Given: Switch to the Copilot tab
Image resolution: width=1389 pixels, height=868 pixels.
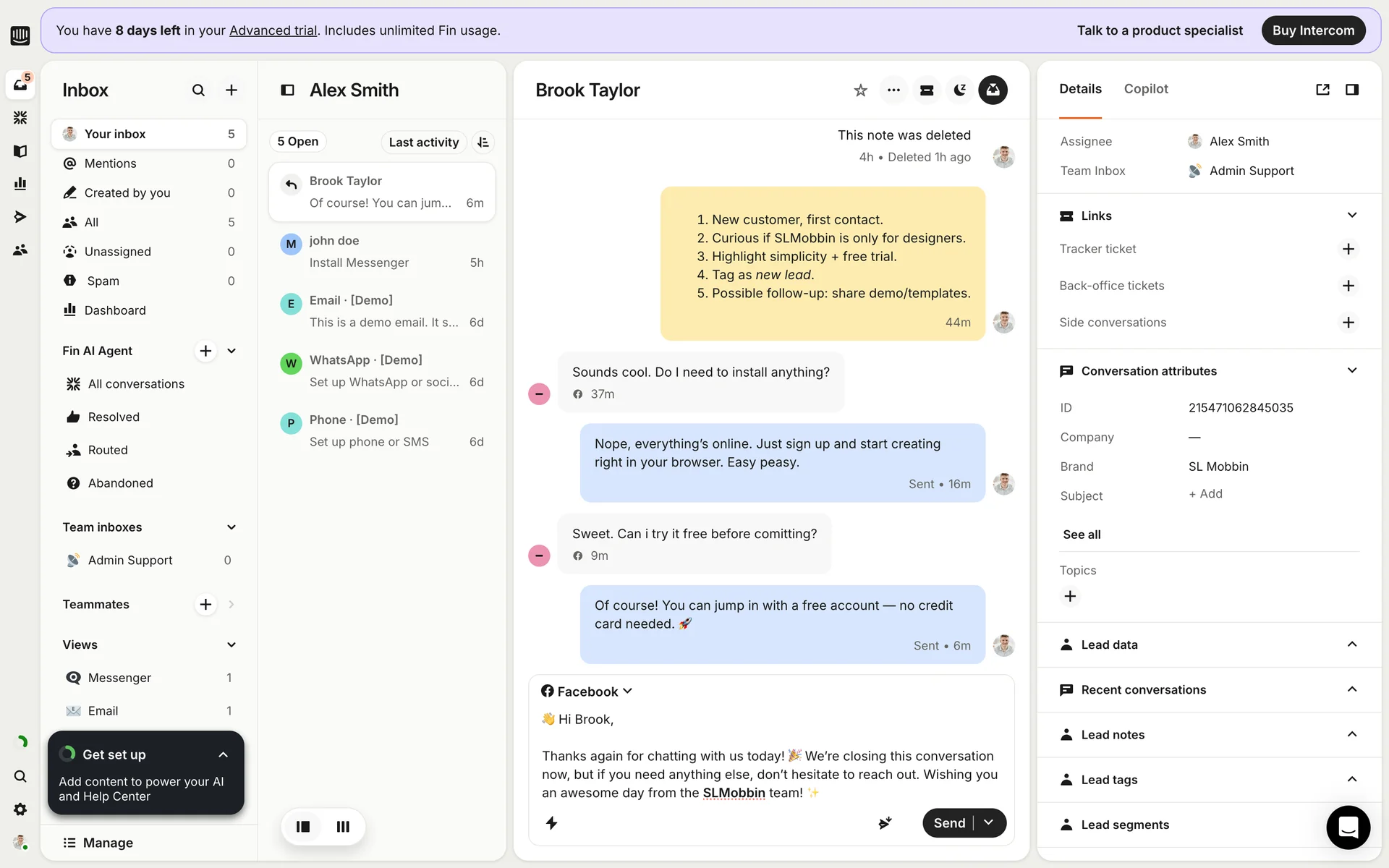Looking at the screenshot, I should (1145, 89).
